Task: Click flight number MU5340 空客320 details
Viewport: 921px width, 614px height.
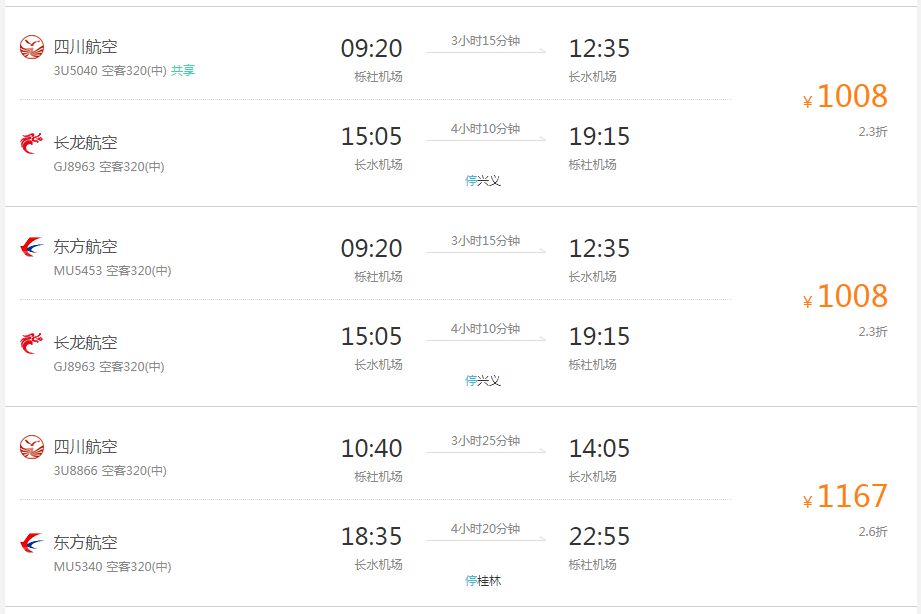Action: tap(112, 566)
